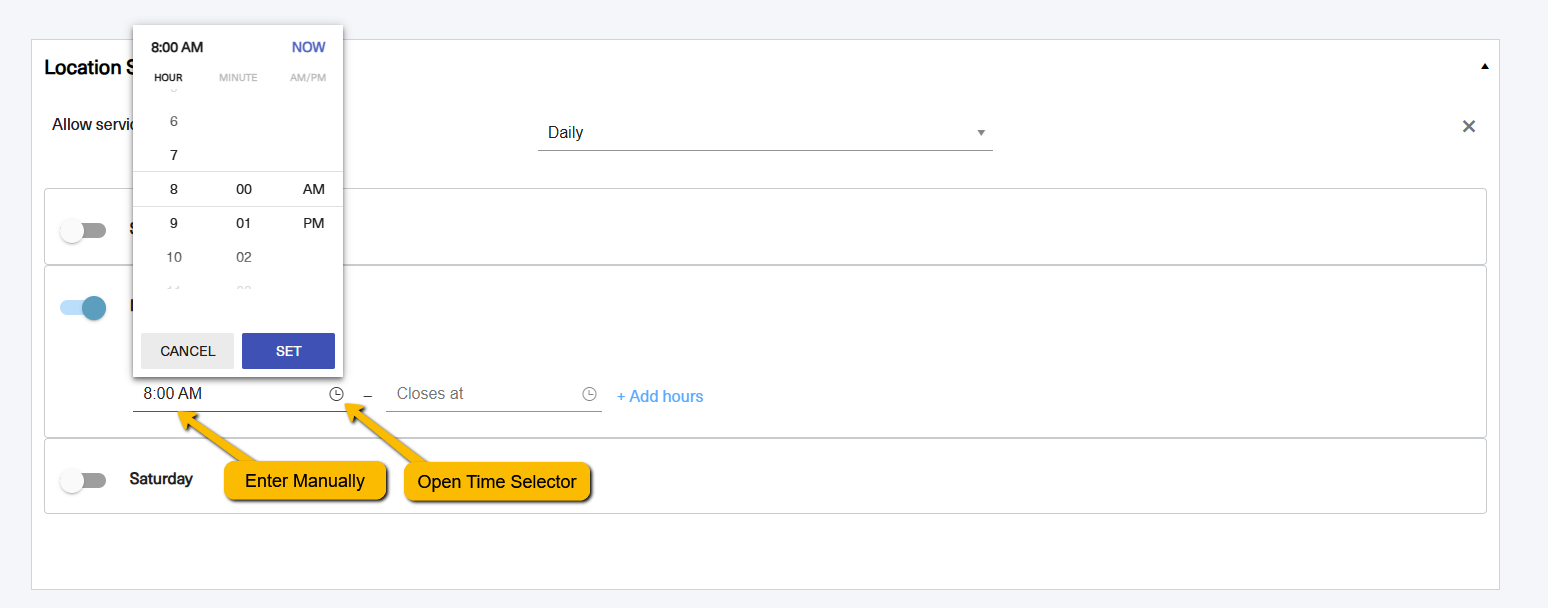The height and width of the screenshot is (608, 1548).
Task: Select minute 02 in the picker
Action: (244, 257)
